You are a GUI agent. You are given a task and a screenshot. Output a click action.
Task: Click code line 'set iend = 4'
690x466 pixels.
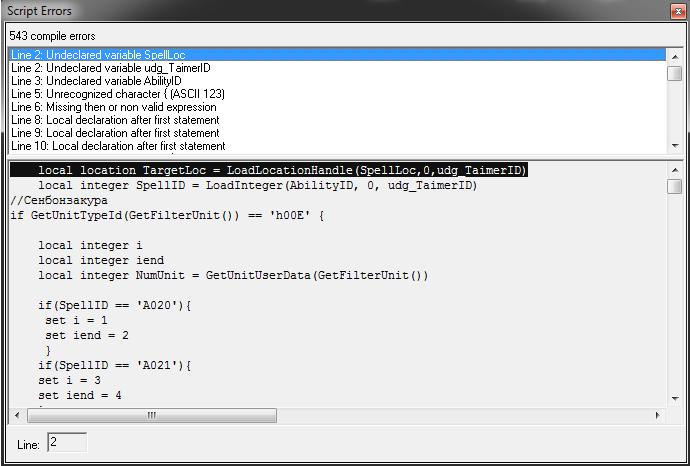point(80,395)
